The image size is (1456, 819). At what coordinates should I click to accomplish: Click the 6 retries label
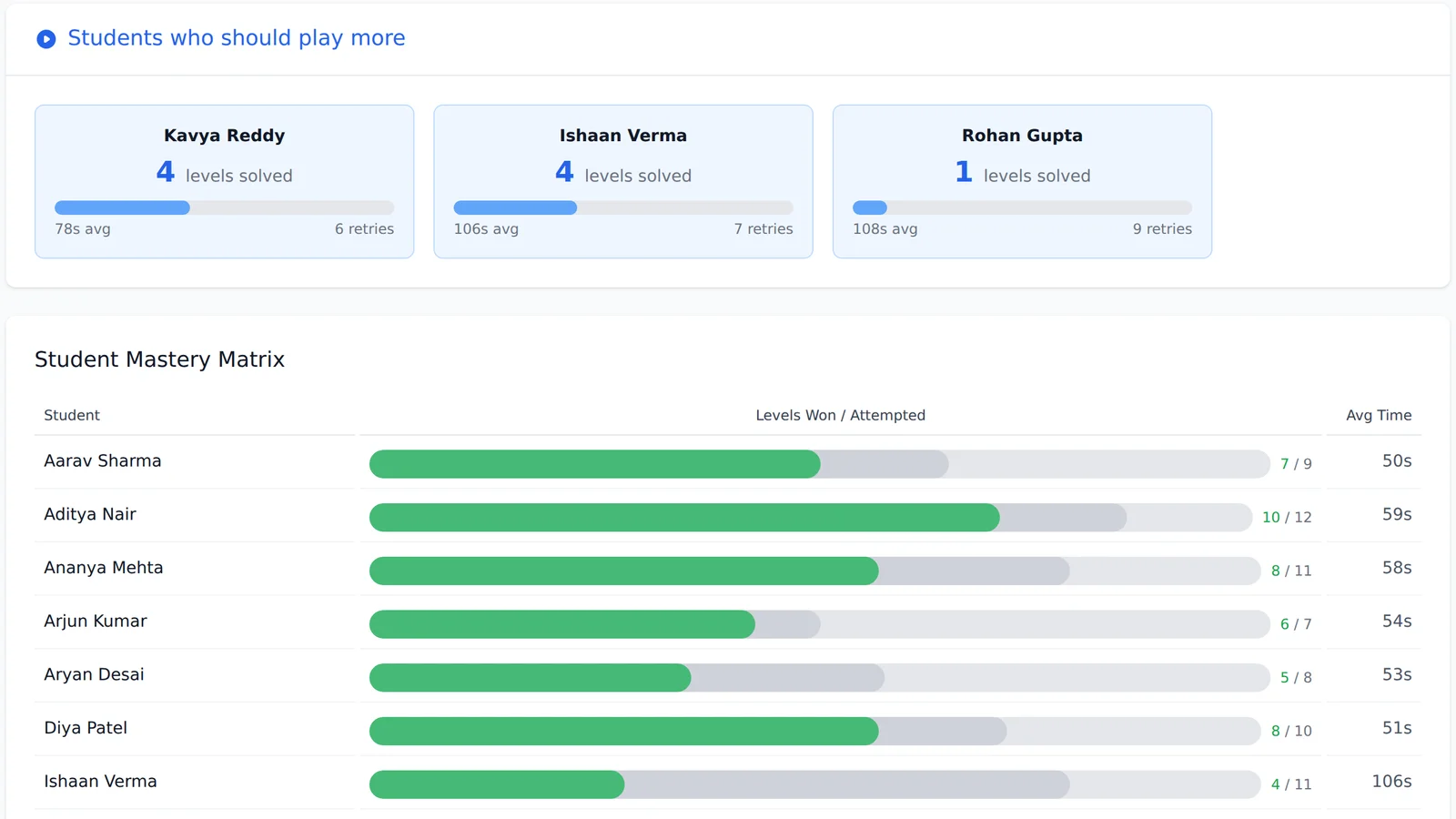[364, 229]
